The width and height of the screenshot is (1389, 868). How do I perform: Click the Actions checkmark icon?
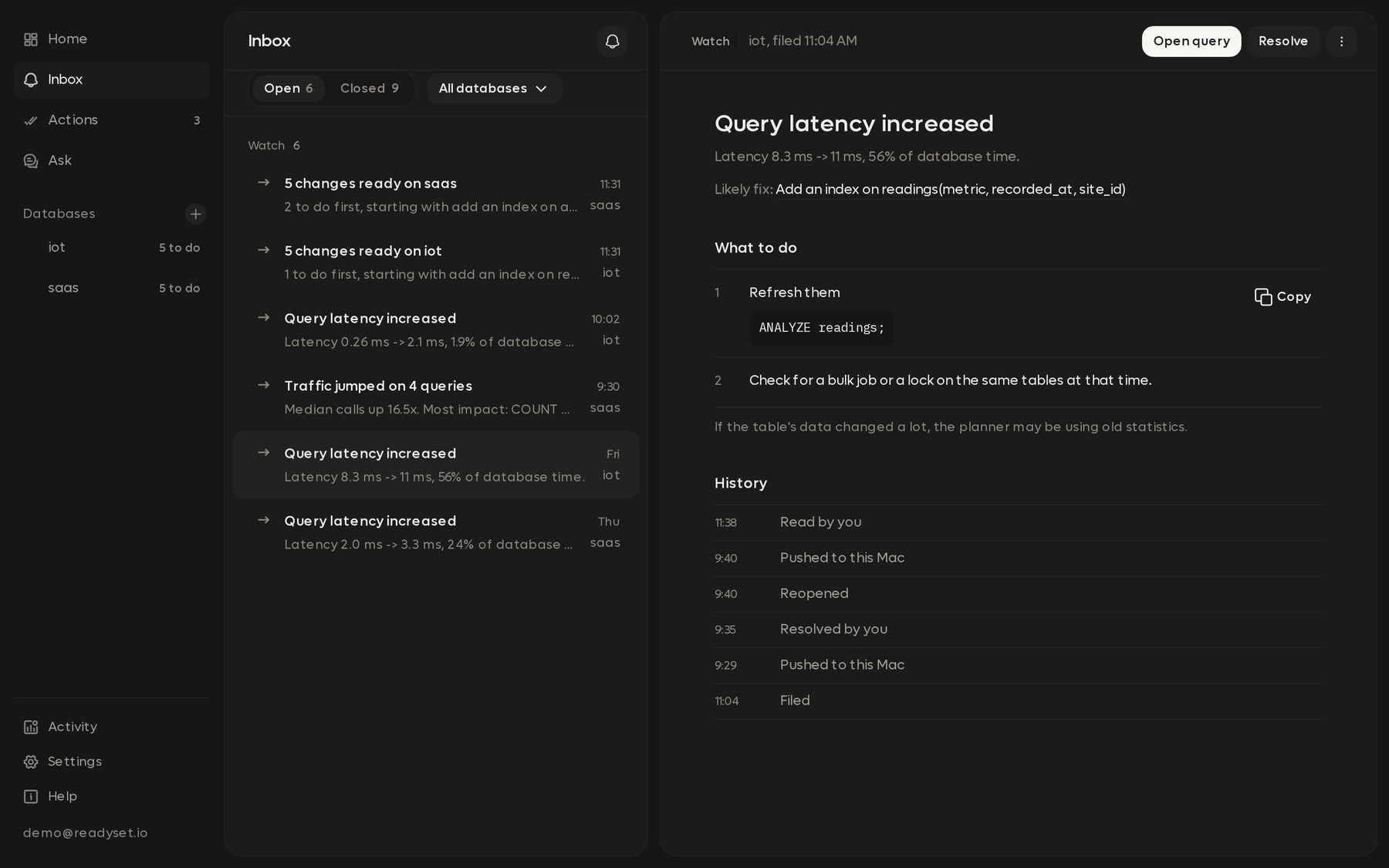(31, 120)
